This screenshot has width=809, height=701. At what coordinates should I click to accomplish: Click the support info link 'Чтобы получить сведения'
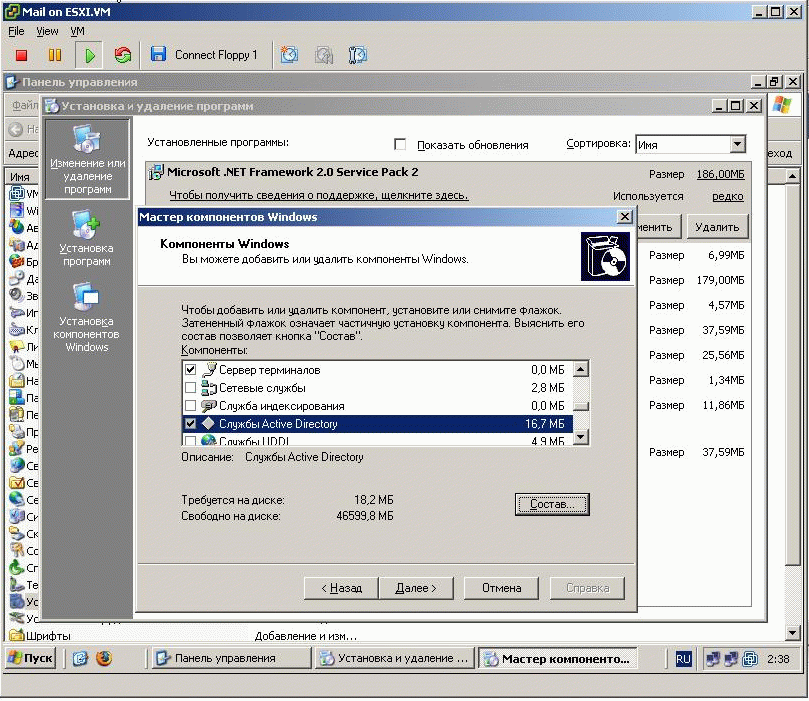tap(319, 195)
